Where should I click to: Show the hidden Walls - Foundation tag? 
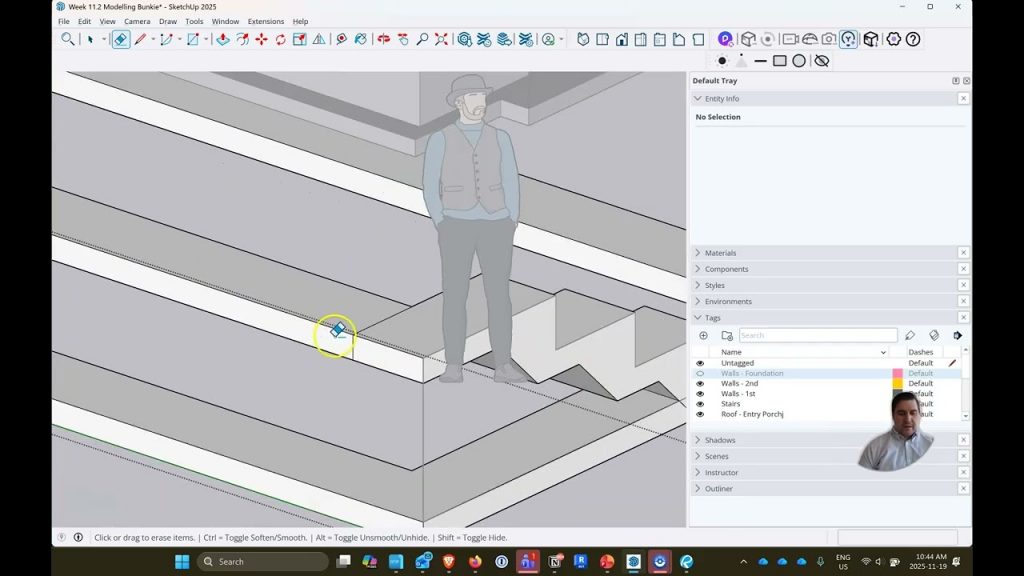tap(700, 374)
